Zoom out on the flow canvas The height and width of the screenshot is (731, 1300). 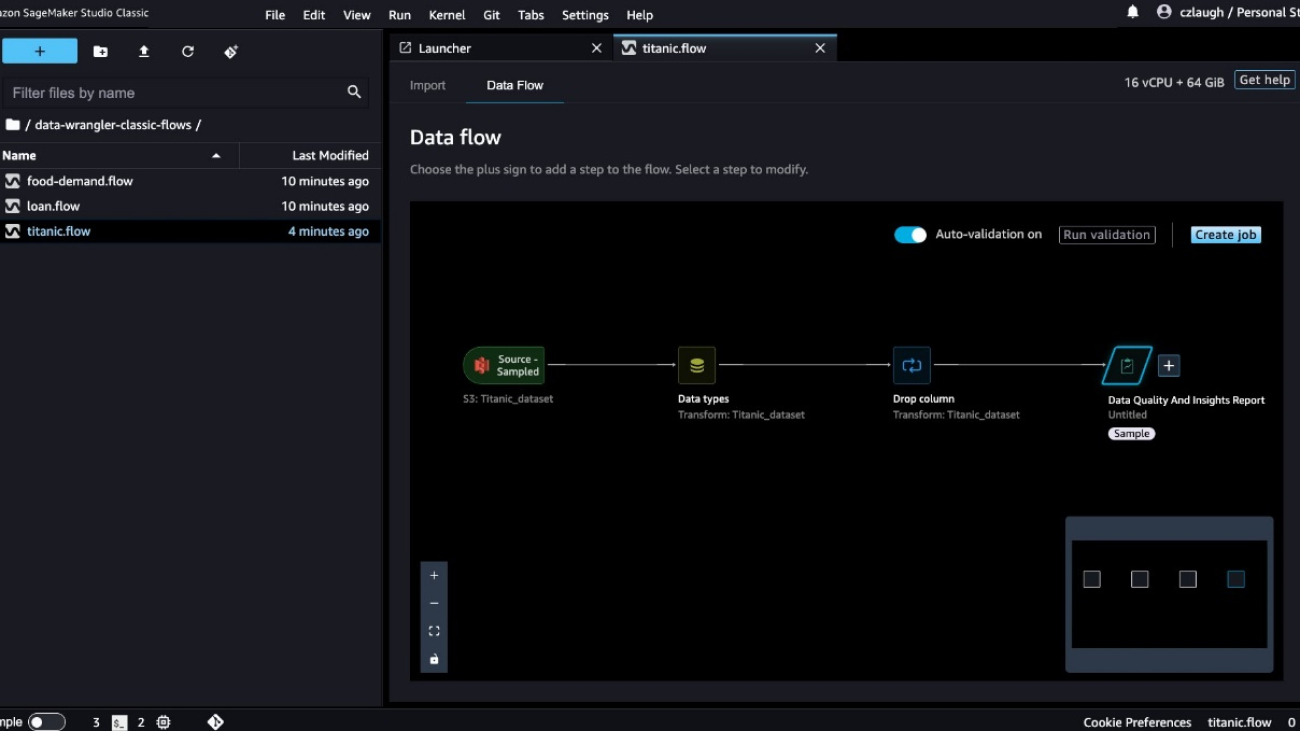click(434, 604)
